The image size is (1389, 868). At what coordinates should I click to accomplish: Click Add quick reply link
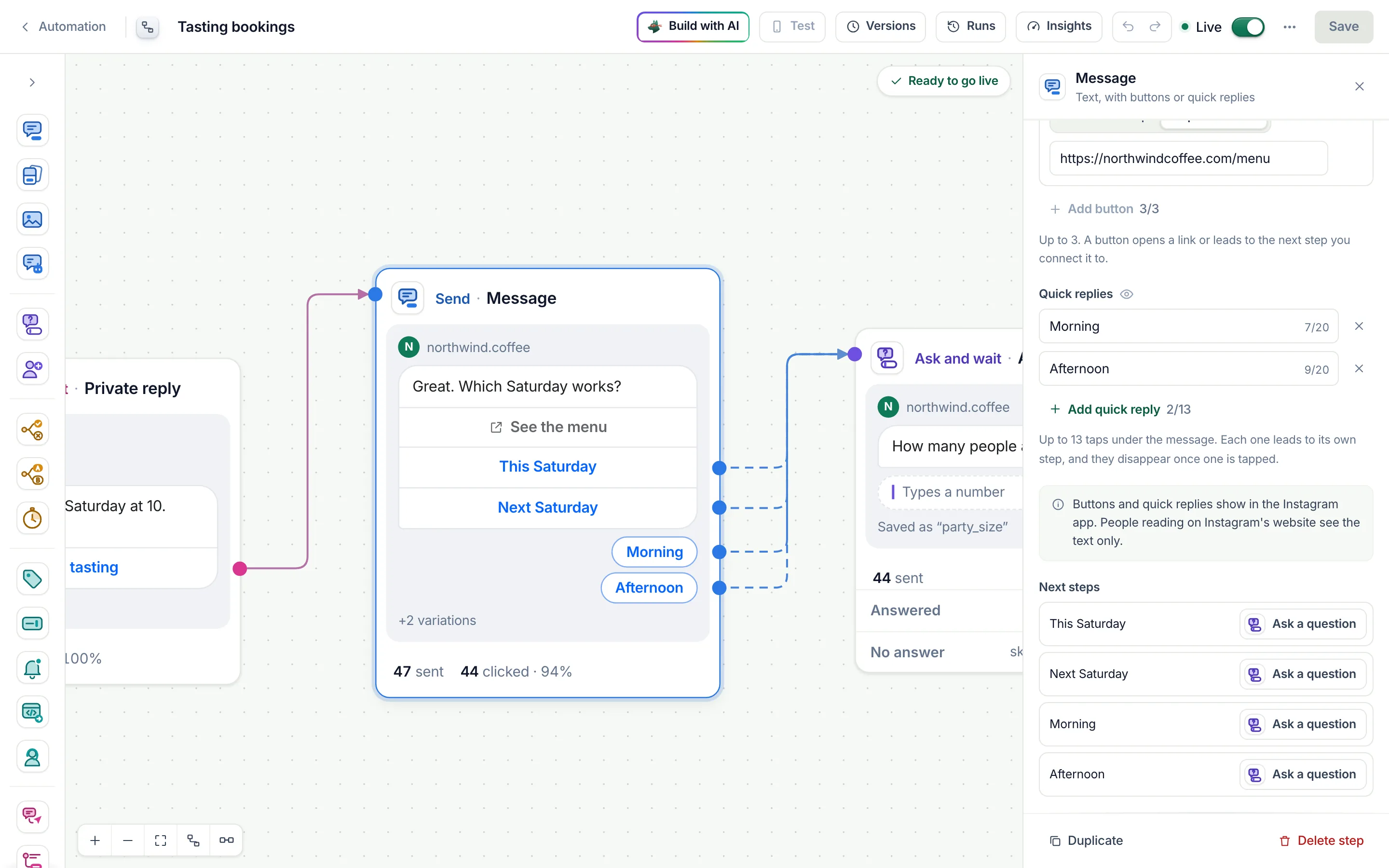pos(1113,409)
